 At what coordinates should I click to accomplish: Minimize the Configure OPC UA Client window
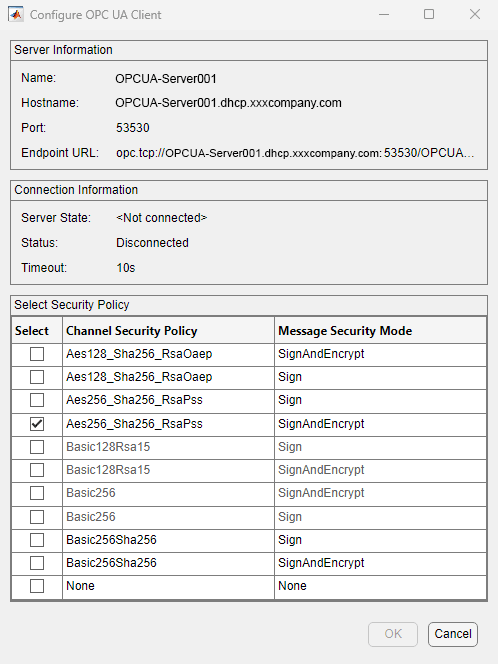click(384, 14)
